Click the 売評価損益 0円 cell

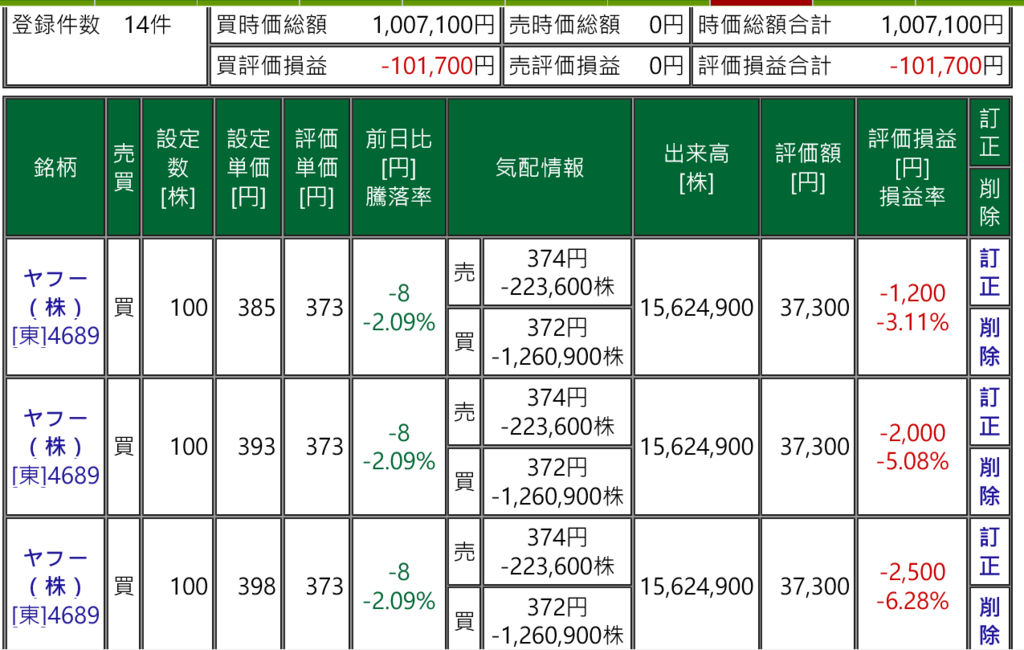click(596, 66)
